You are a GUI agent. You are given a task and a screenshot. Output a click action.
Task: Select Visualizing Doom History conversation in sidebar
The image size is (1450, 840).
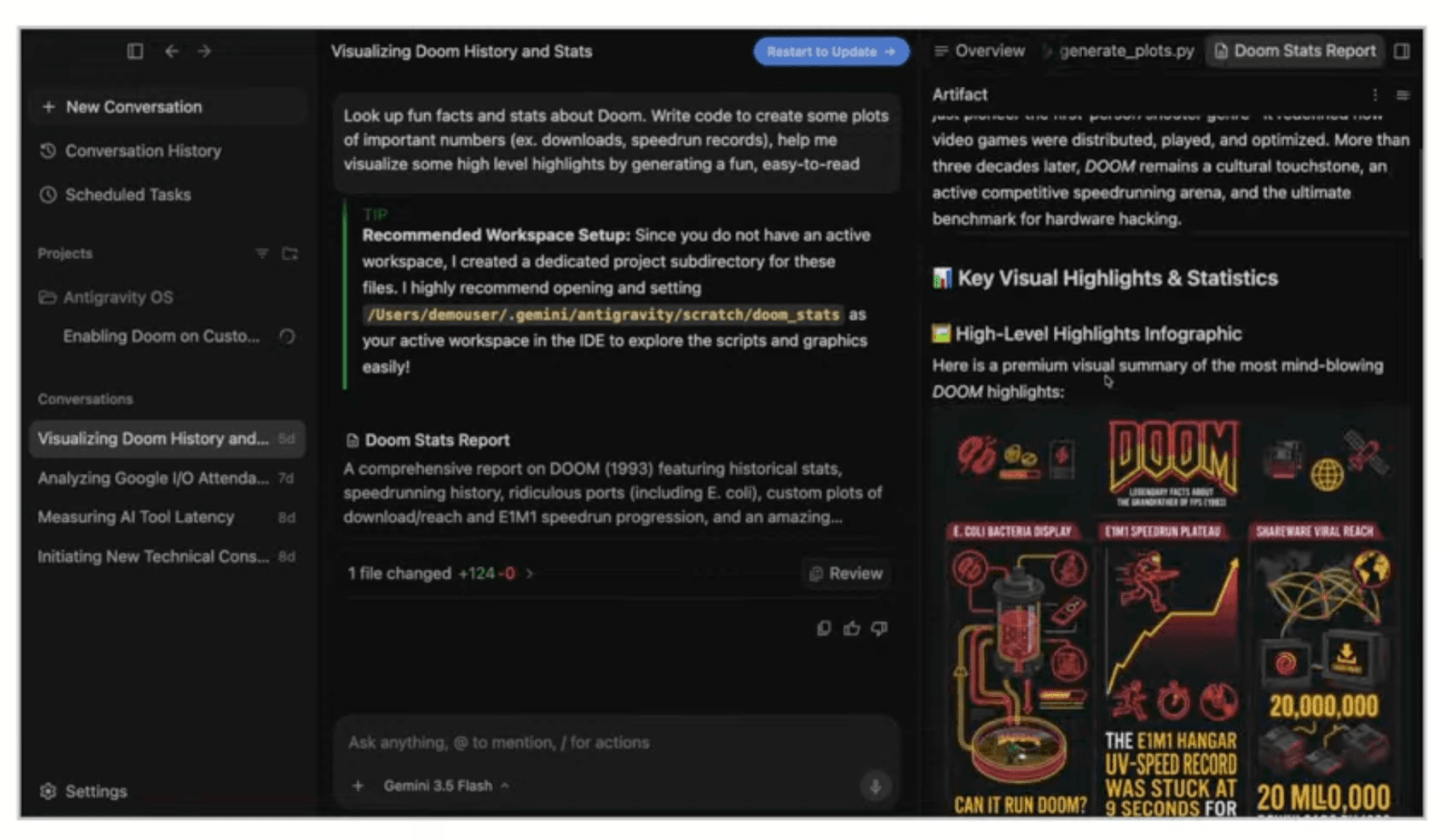tap(168, 439)
